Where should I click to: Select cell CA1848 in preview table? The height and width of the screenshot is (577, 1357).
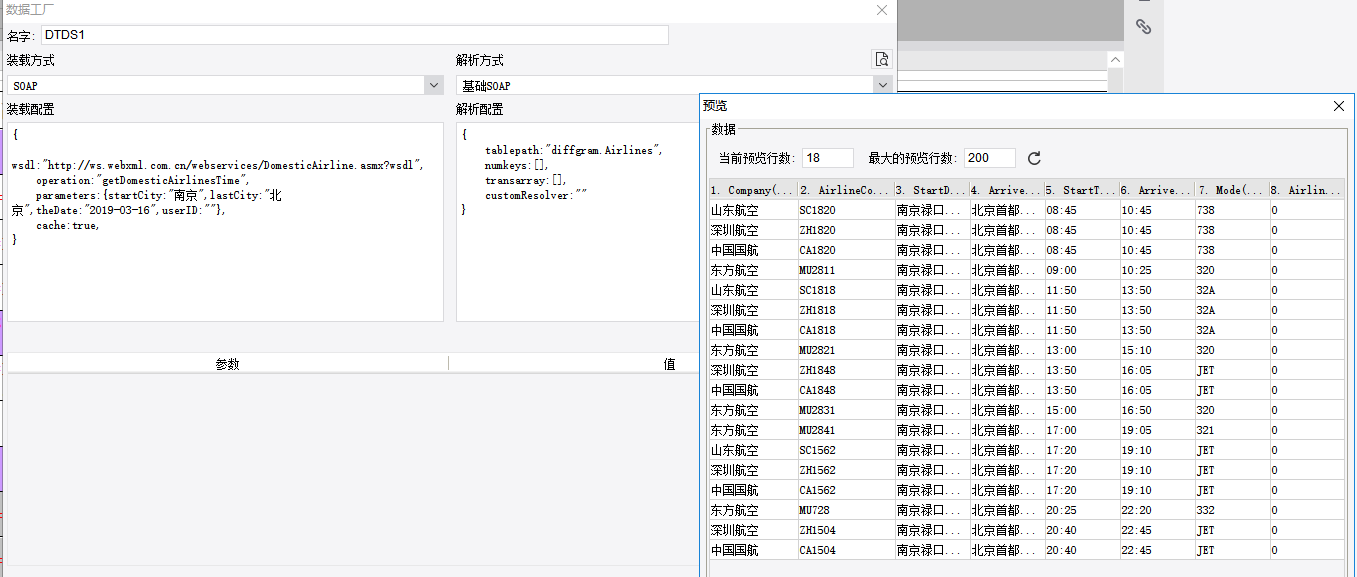[846, 390]
